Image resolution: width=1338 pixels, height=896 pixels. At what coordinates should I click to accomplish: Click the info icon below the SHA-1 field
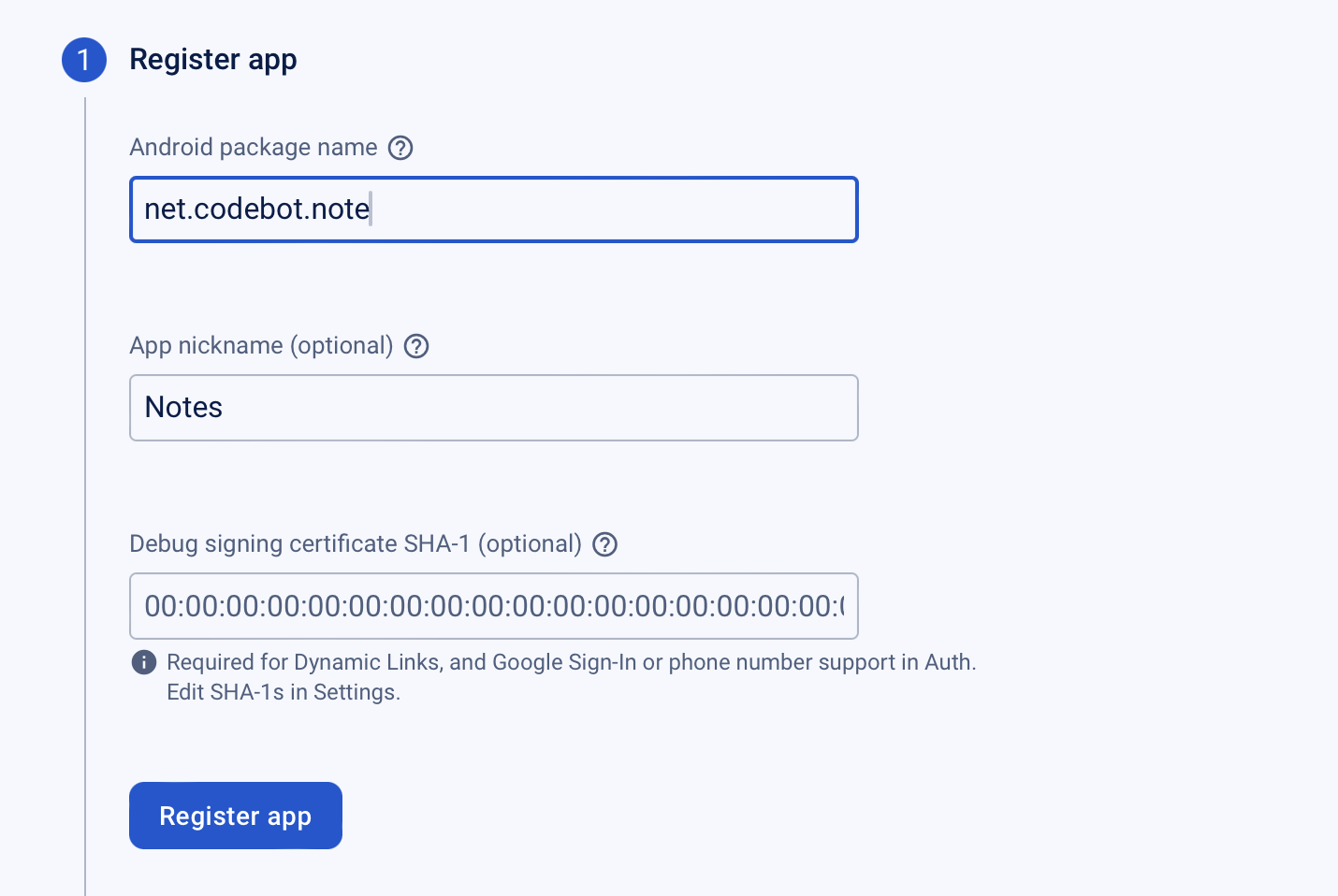pyautogui.click(x=143, y=662)
